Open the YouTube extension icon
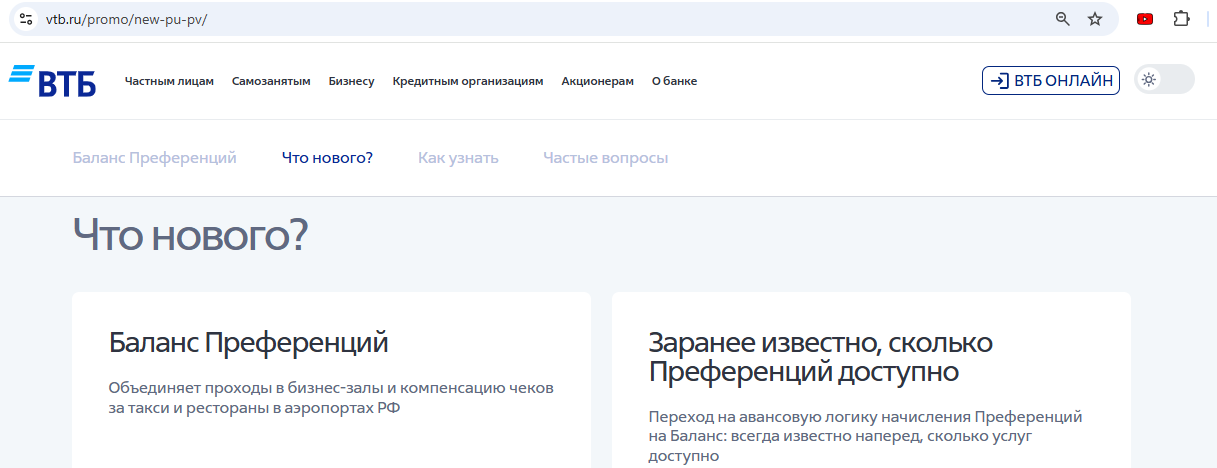The width and height of the screenshot is (1217, 468). coord(1145,19)
